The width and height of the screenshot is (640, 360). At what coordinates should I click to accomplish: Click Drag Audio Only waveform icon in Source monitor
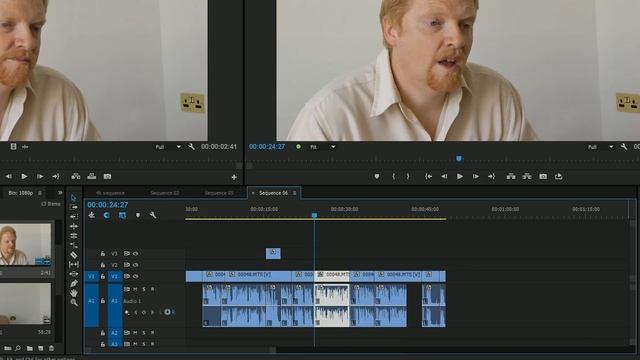click(25, 147)
